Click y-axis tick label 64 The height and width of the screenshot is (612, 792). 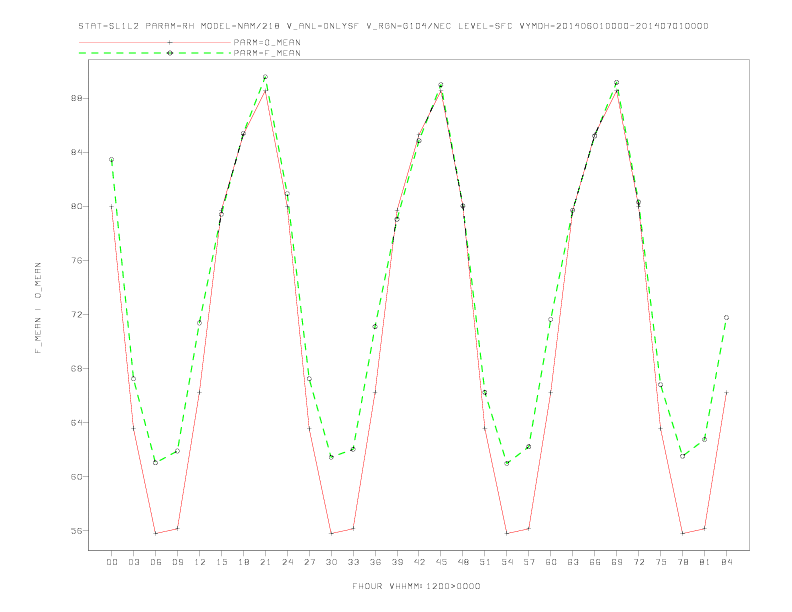click(77, 423)
